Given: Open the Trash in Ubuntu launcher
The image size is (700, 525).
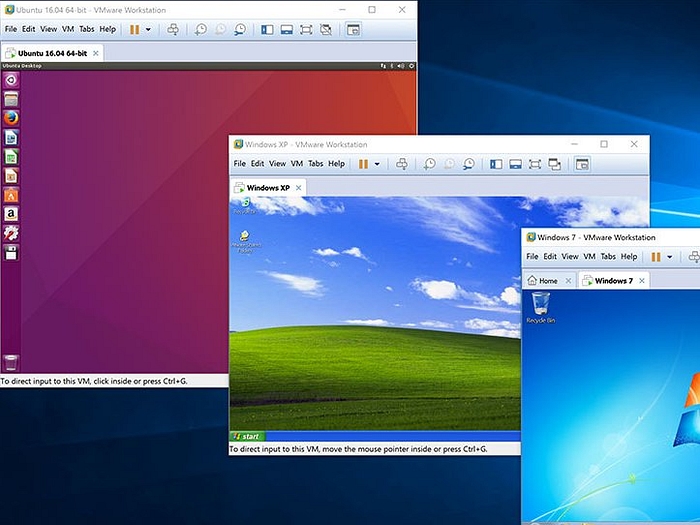Looking at the screenshot, I should click(x=11, y=363).
